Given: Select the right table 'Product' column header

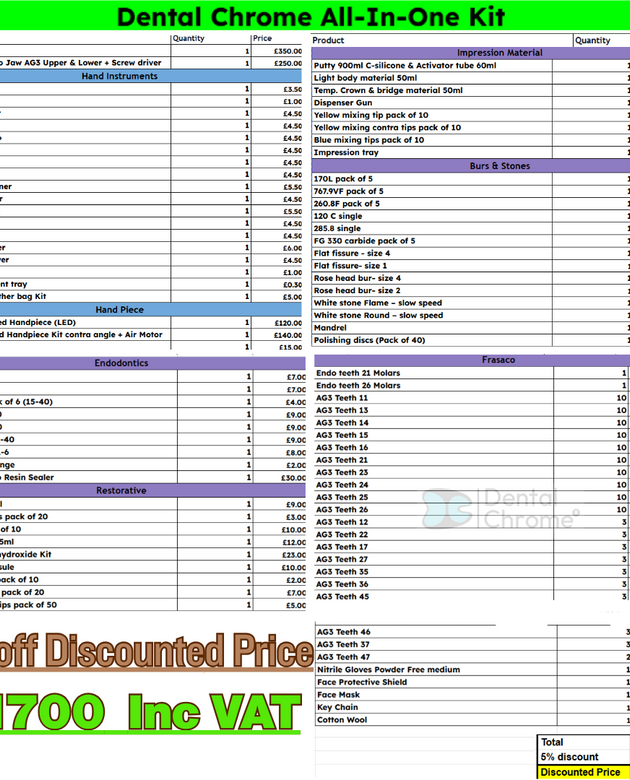Looking at the screenshot, I should [x=328, y=40].
